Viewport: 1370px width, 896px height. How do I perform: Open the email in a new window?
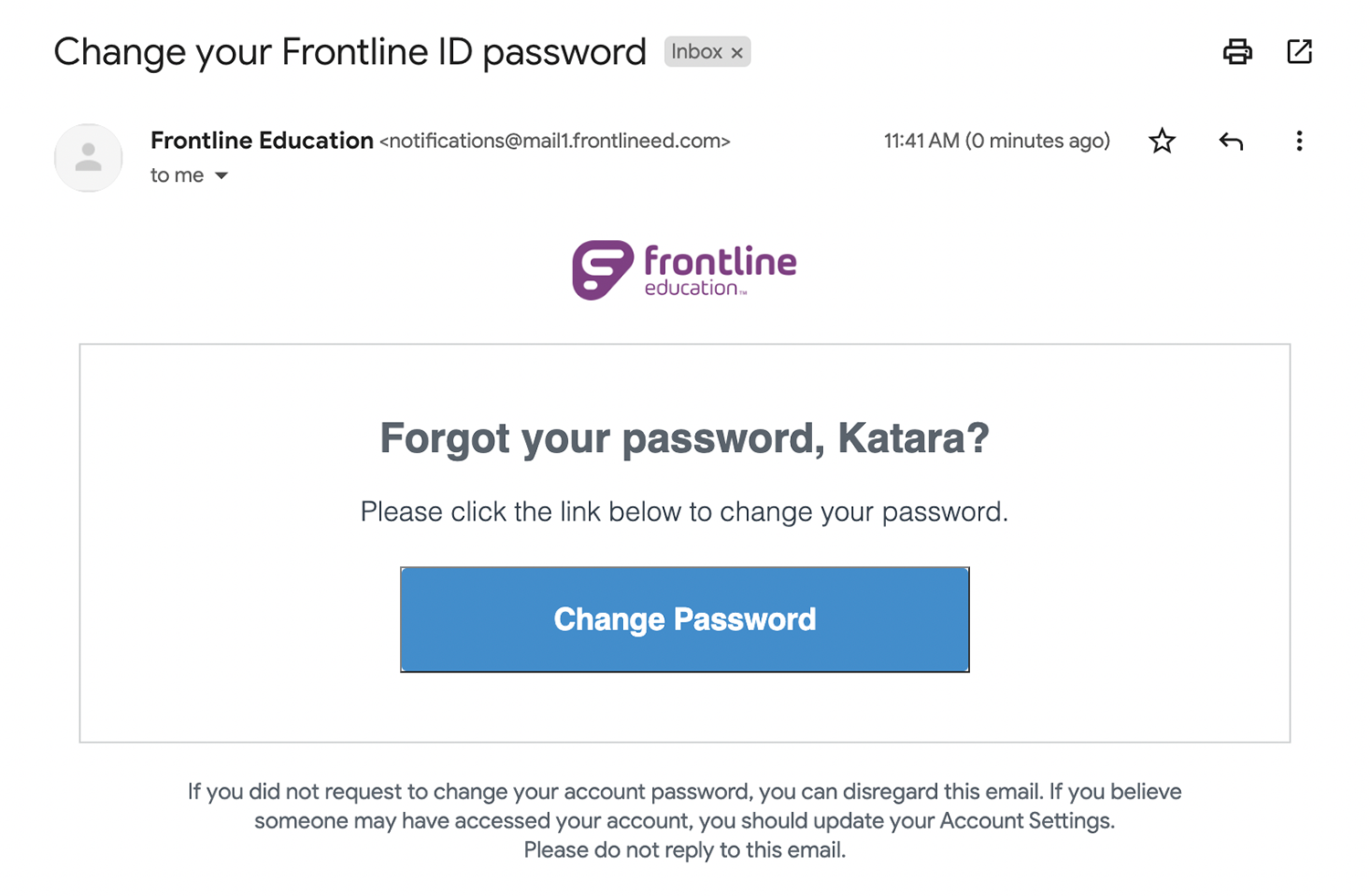[x=1299, y=52]
